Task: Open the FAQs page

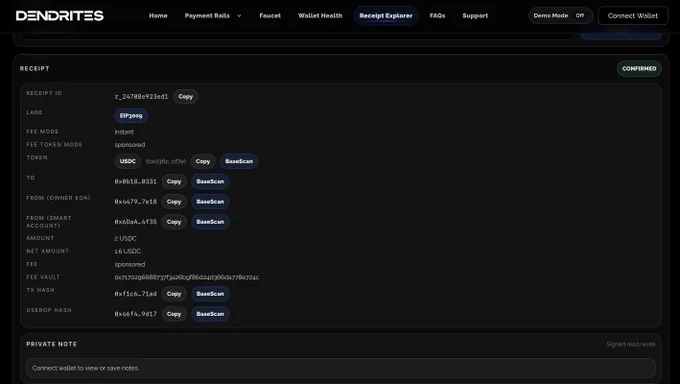Action: 437,16
